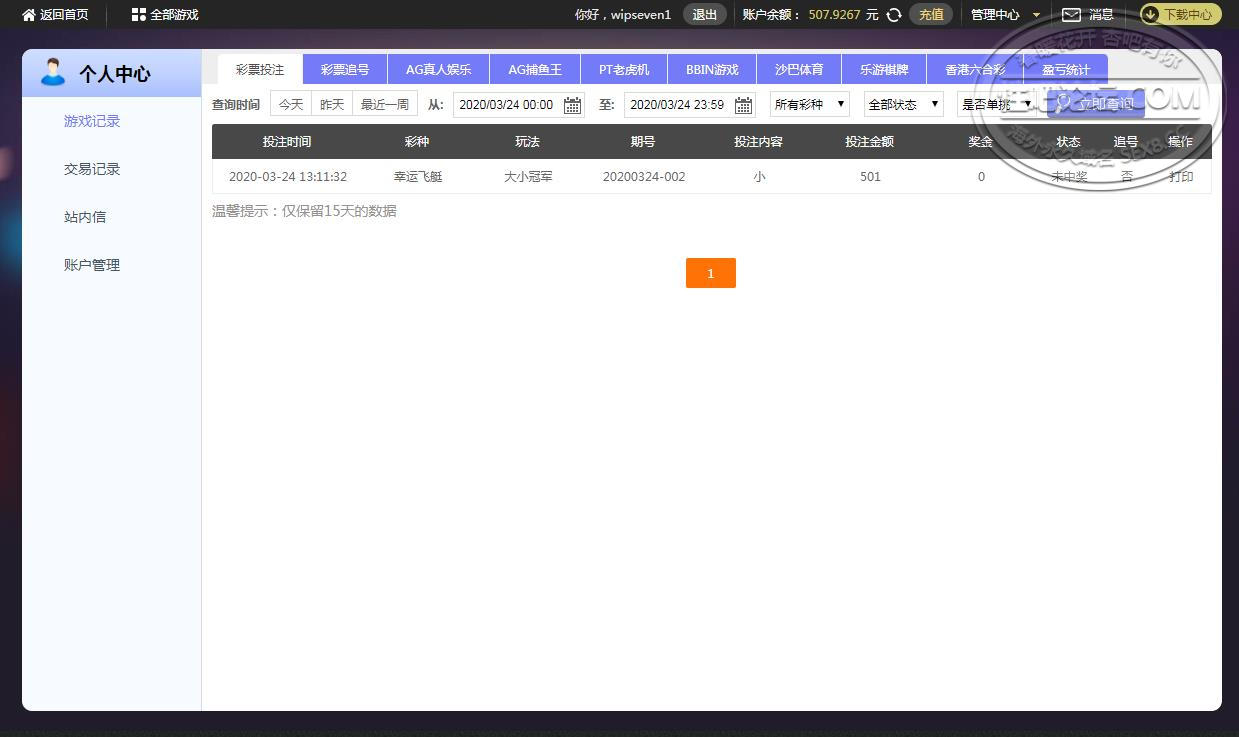Click the 今天 quick filter button
Screen dimensions: 1239x737
click(x=291, y=104)
